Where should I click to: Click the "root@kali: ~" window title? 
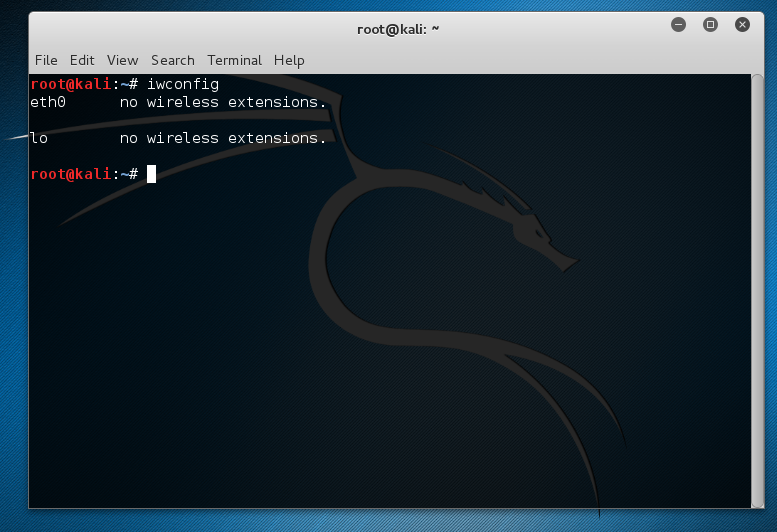pyautogui.click(x=398, y=28)
